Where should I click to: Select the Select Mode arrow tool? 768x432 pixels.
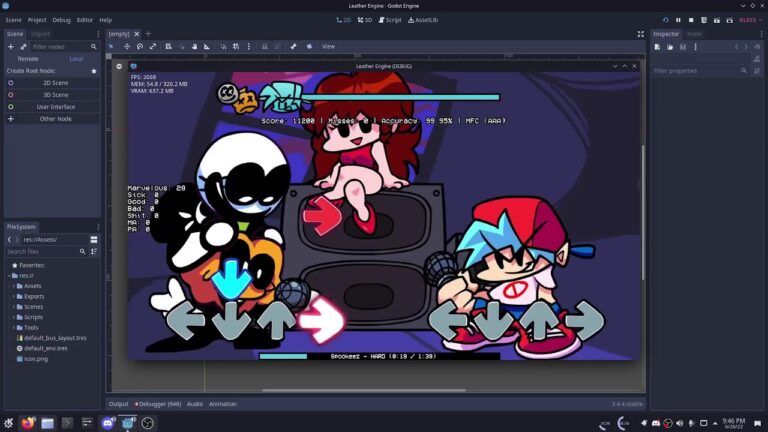[111, 47]
